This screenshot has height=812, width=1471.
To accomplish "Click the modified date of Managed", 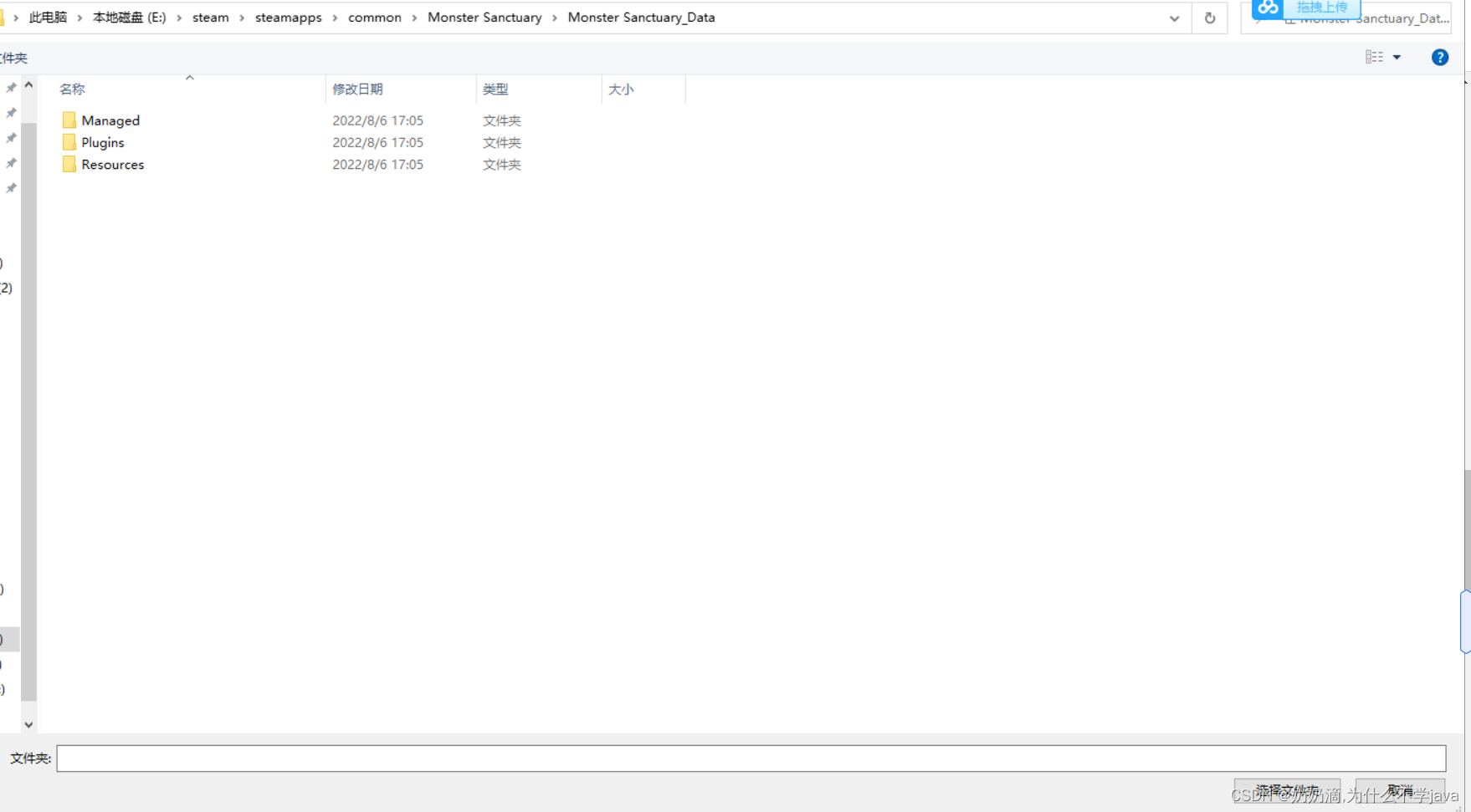I will pyautogui.click(x=378, y=120).
